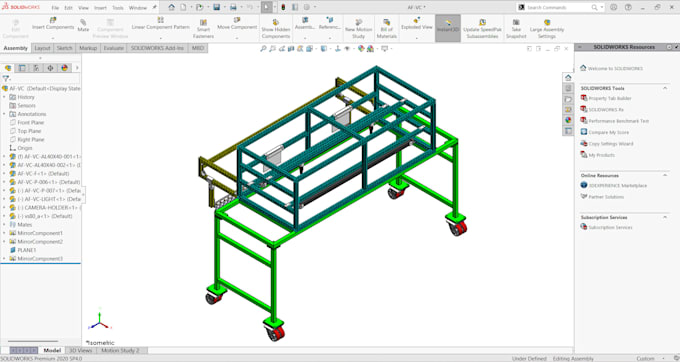680x362 pixels.
Task: Collapse the SOLIDWORKS Tools section
Action: click(665, 88)
